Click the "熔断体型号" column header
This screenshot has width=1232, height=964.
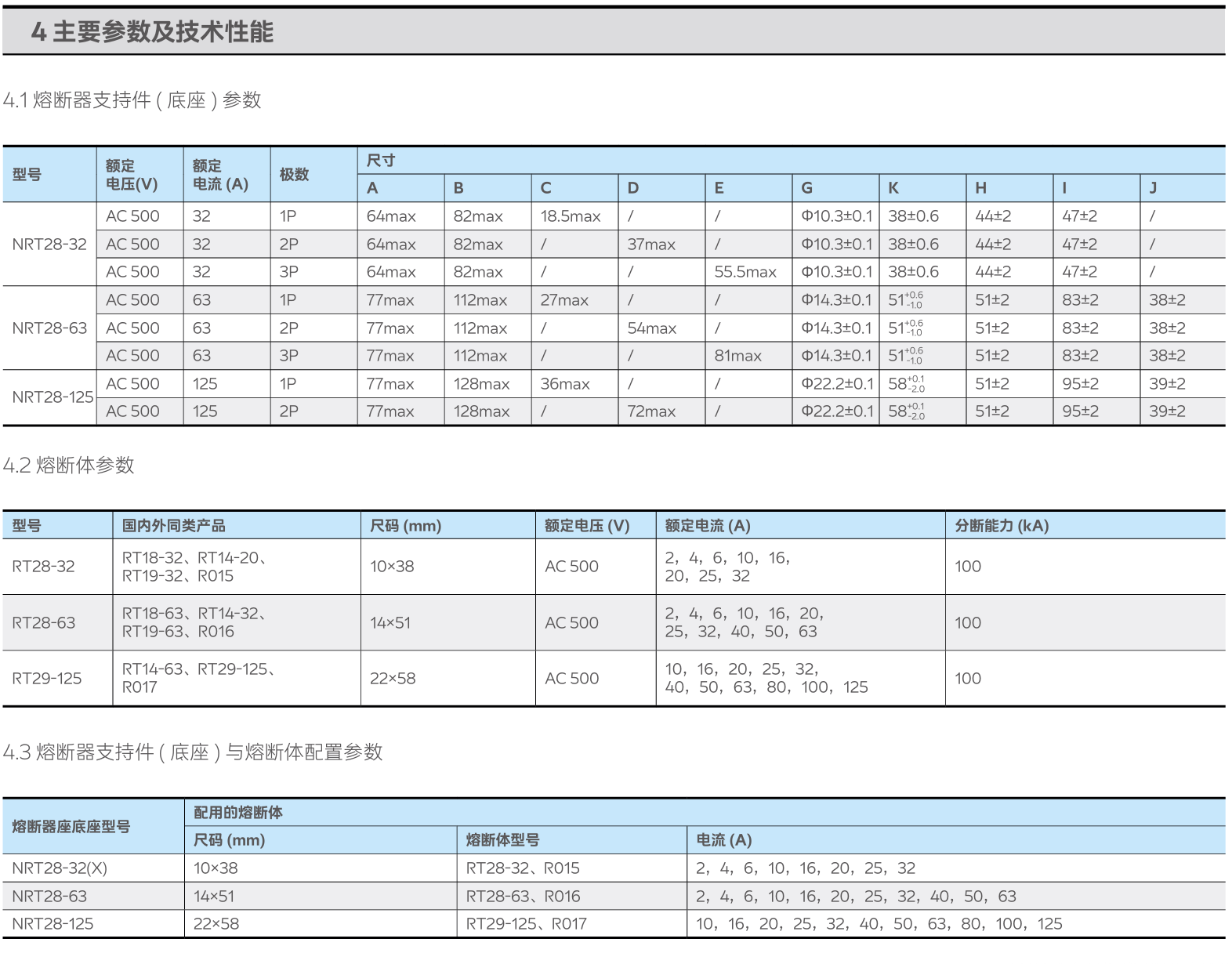(x=502, y=840)
